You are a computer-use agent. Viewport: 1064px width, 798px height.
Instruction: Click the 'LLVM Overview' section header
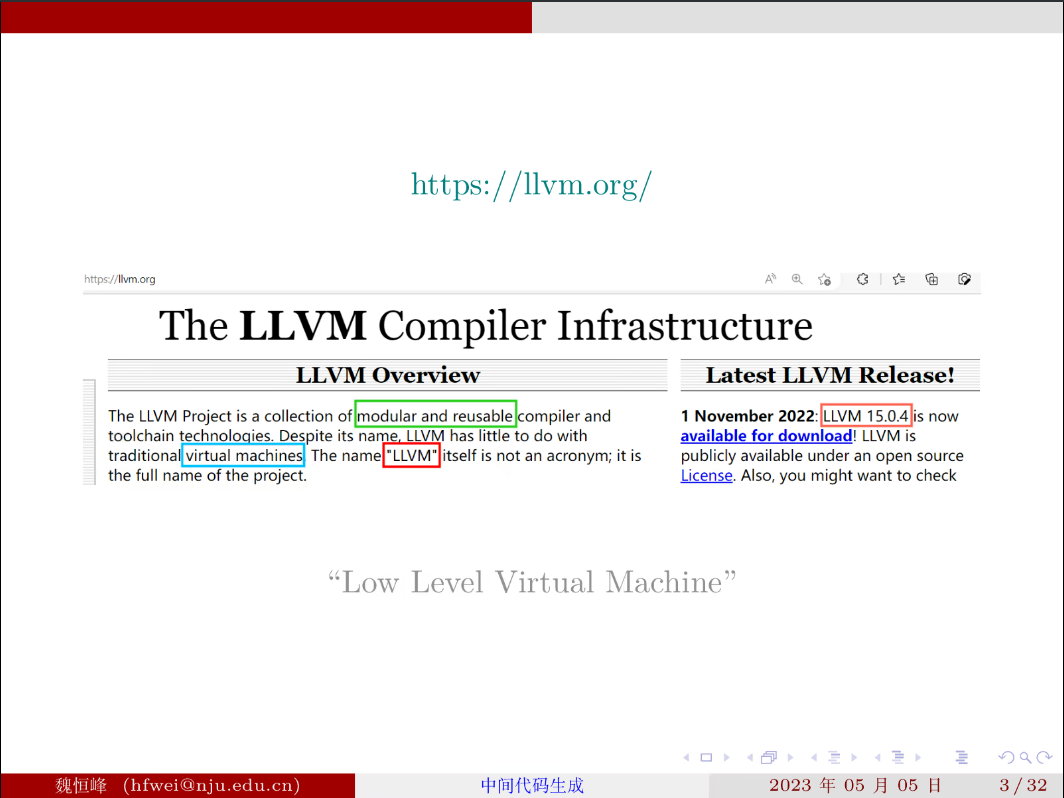[387, 375]
